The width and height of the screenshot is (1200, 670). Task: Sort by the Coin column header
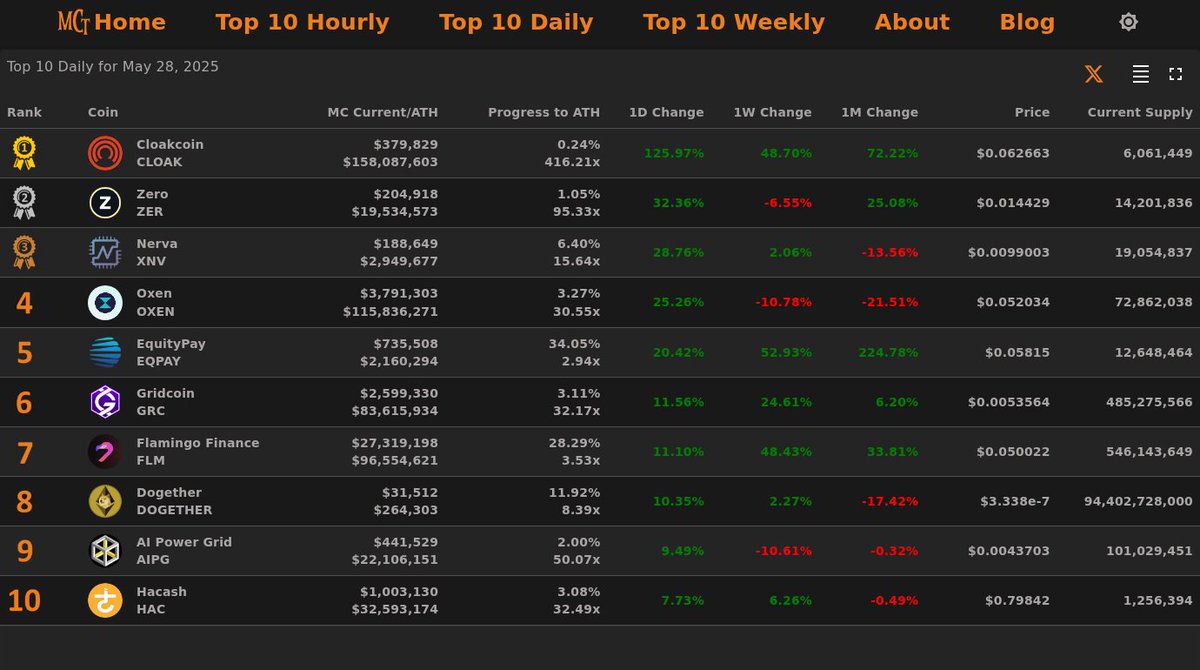103,113
